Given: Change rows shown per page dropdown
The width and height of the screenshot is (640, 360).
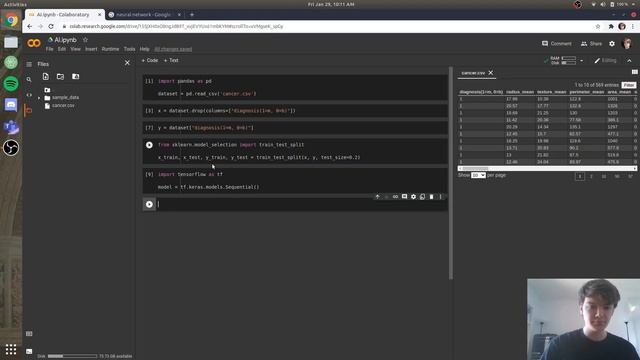Looking at the screenshot, I should point(478,175).
